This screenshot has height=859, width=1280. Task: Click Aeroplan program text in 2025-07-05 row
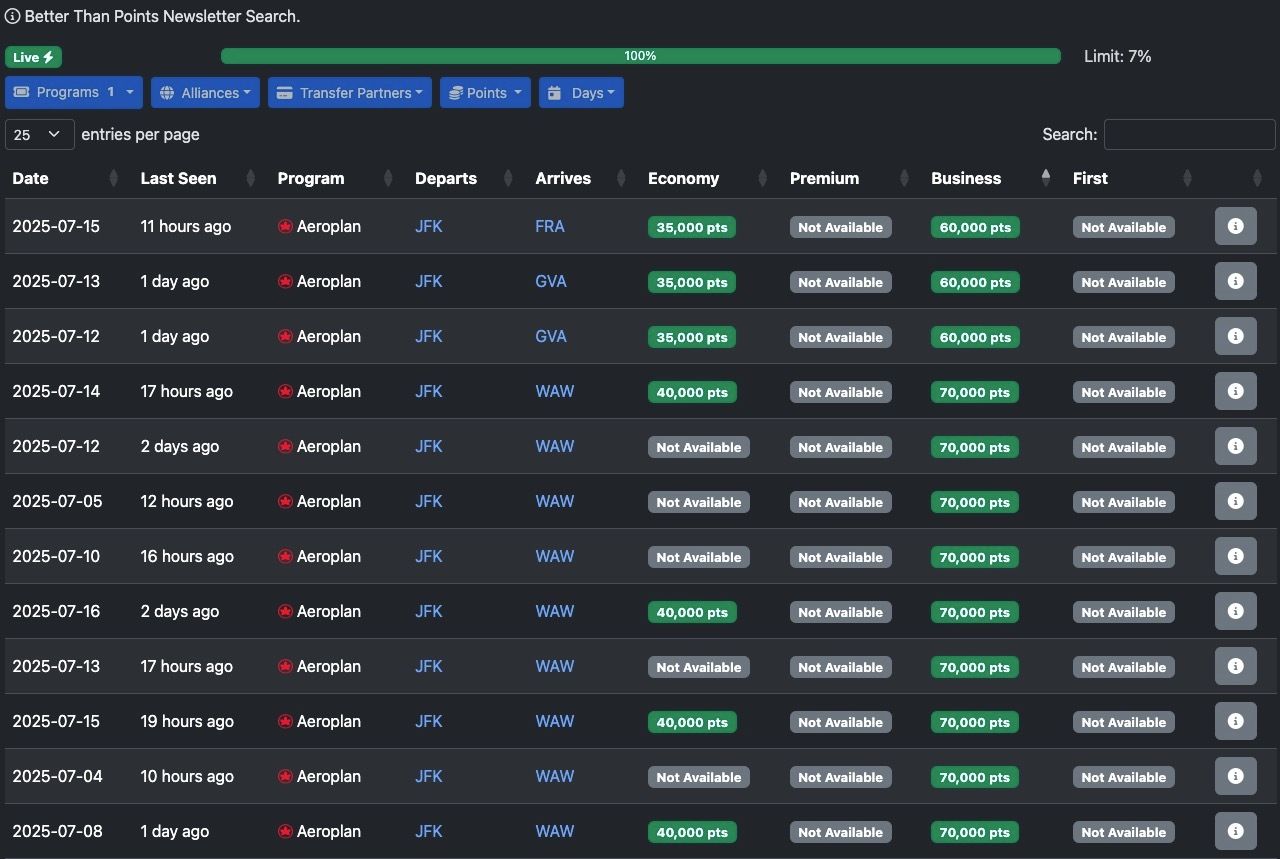click(329, 502)
